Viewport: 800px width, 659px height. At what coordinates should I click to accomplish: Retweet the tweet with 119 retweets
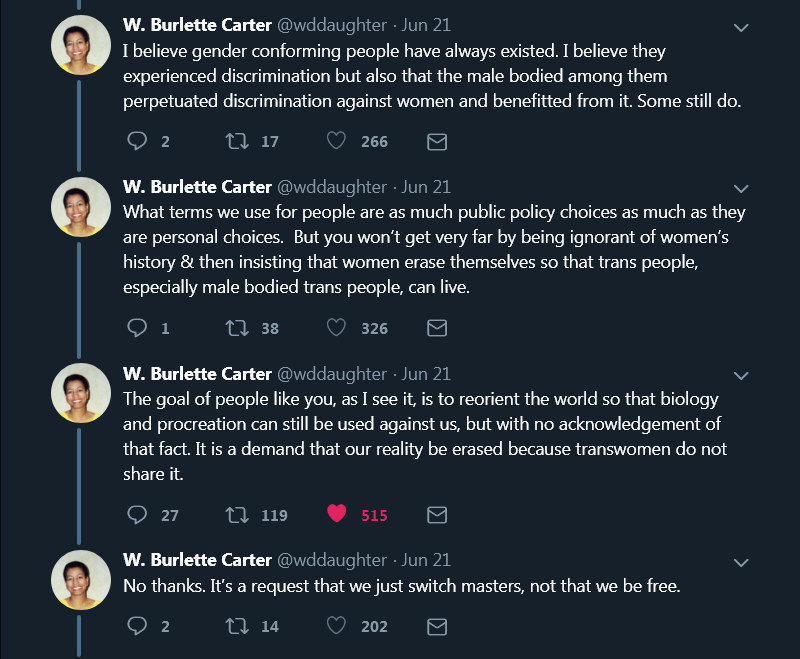(x=237, y=515)
